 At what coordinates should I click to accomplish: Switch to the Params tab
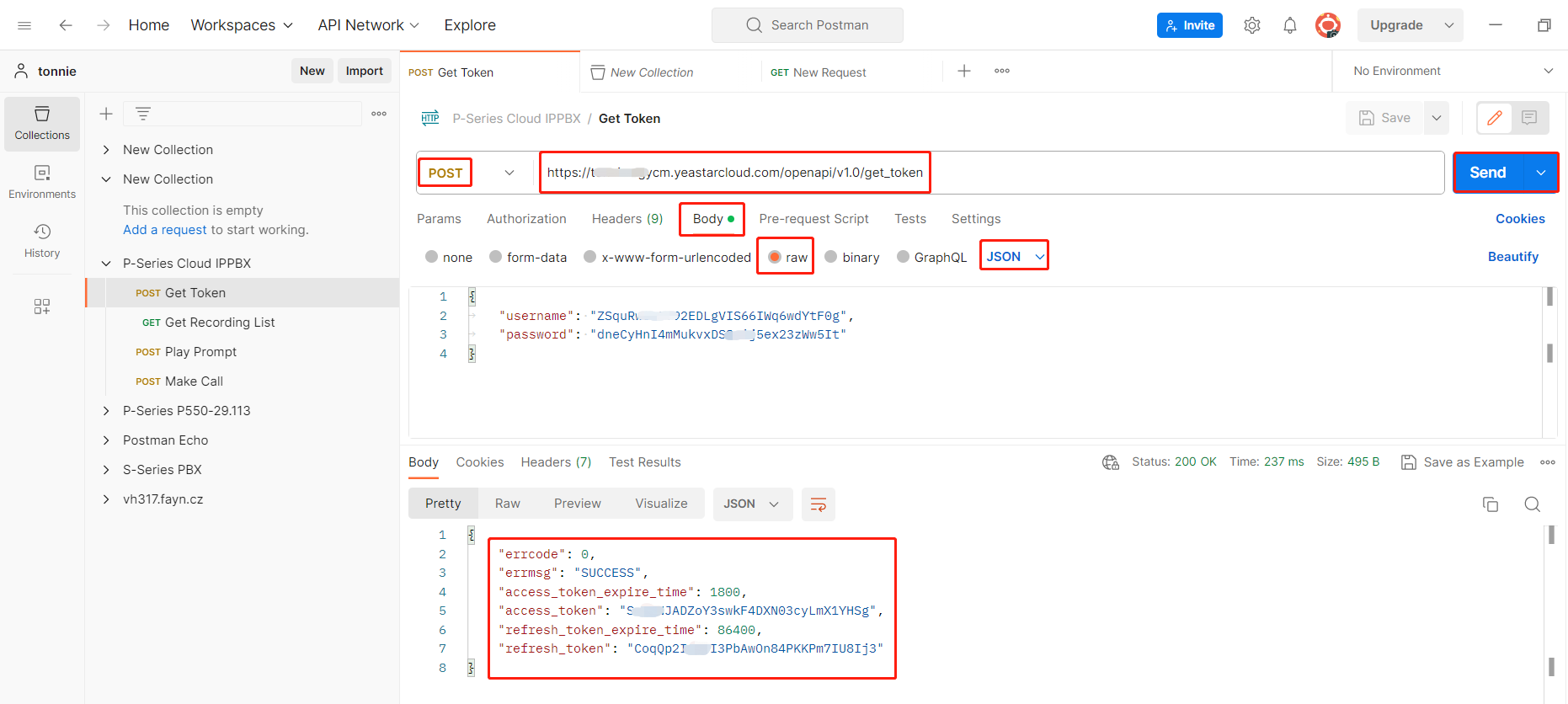(439, 219)
